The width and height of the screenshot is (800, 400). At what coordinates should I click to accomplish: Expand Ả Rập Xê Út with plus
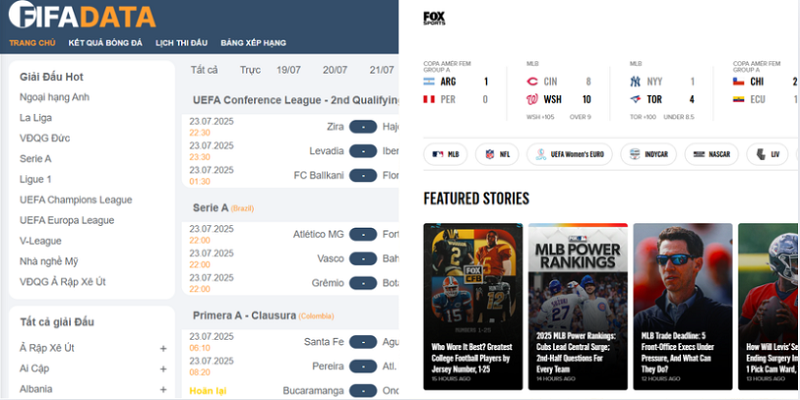pos(163,348)
